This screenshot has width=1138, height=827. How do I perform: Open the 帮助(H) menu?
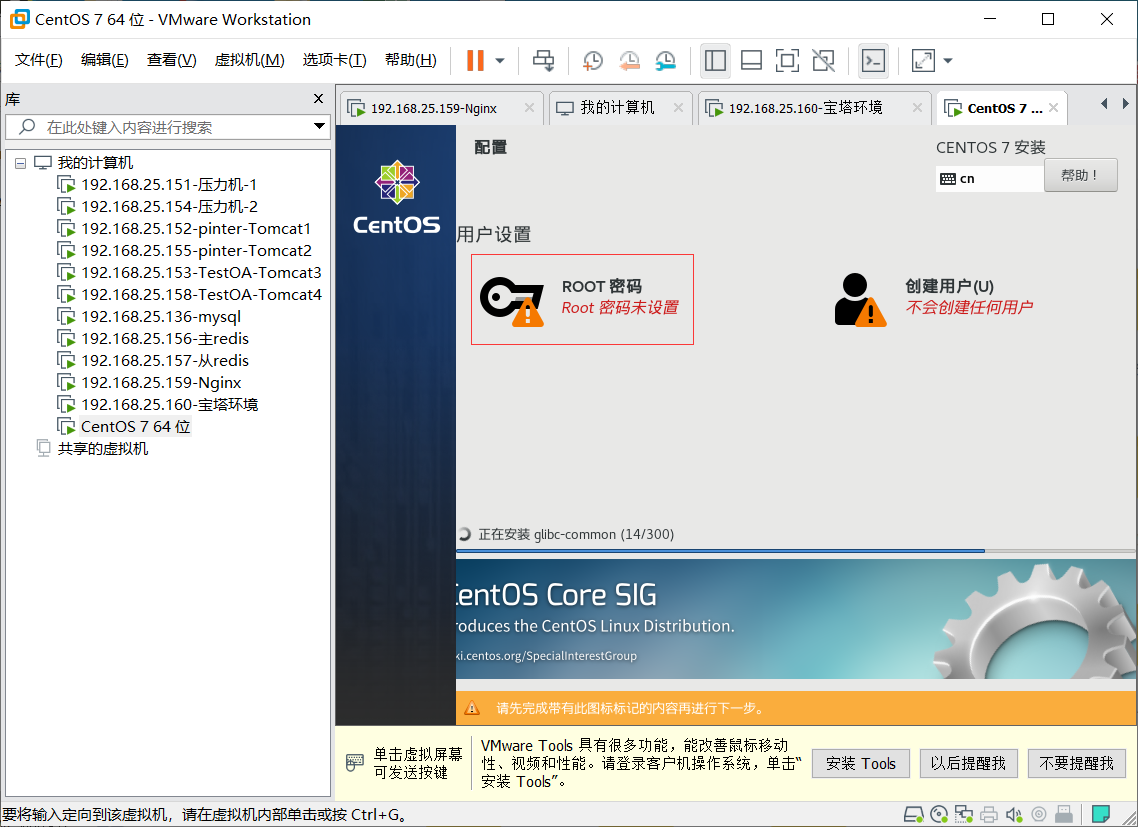[x=410, y=60]
